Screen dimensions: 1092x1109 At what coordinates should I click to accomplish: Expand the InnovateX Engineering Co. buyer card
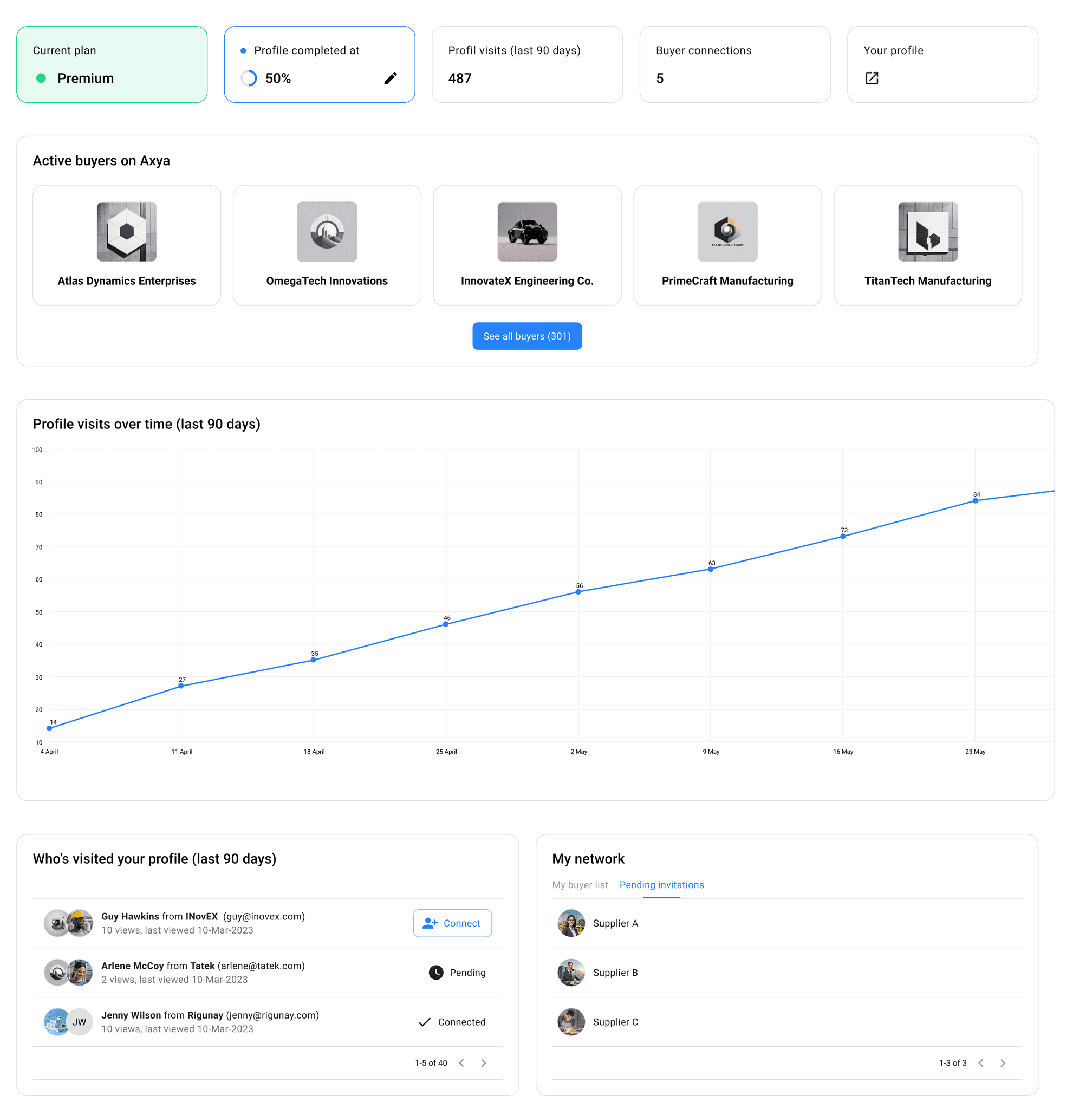[x=527, y=245]
